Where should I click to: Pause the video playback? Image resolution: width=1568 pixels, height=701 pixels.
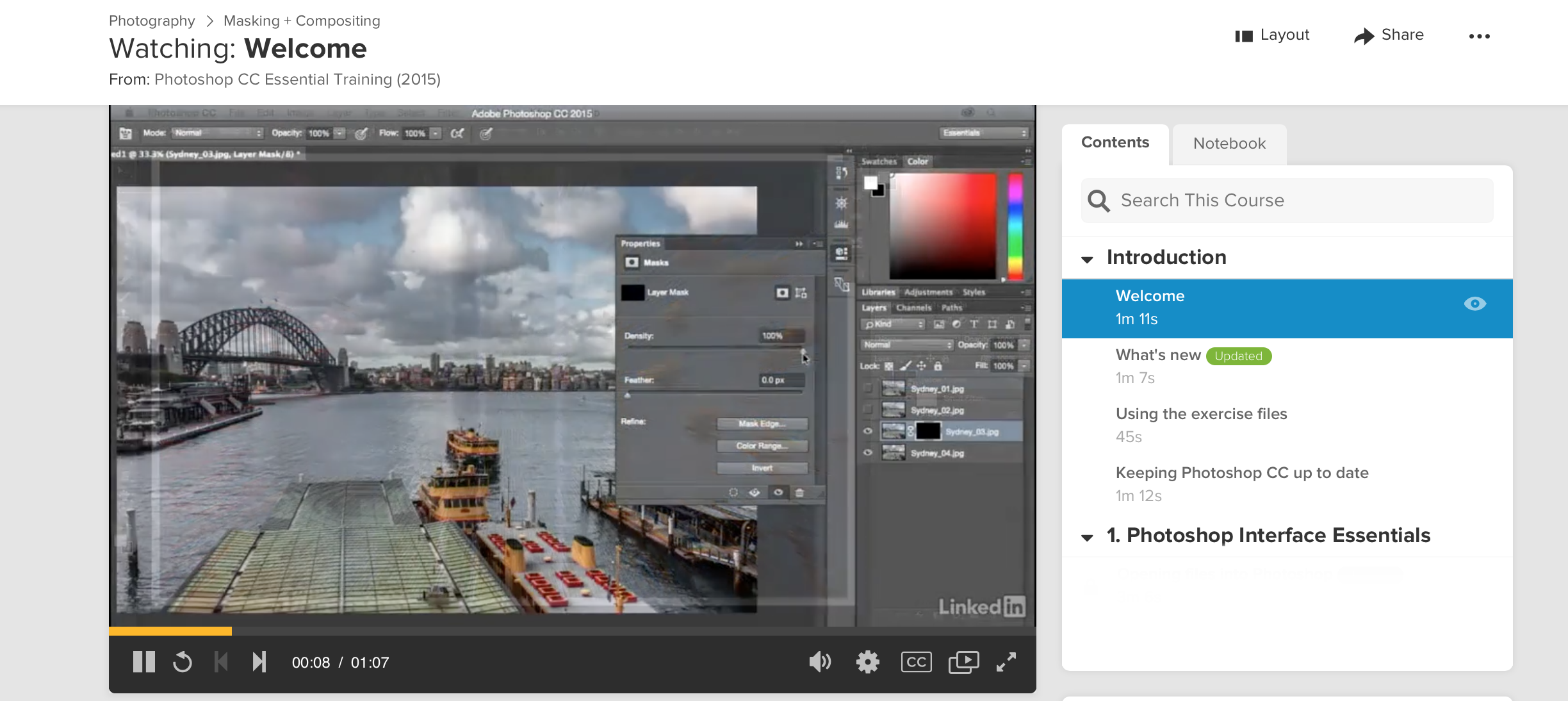[x=143, y=662]
